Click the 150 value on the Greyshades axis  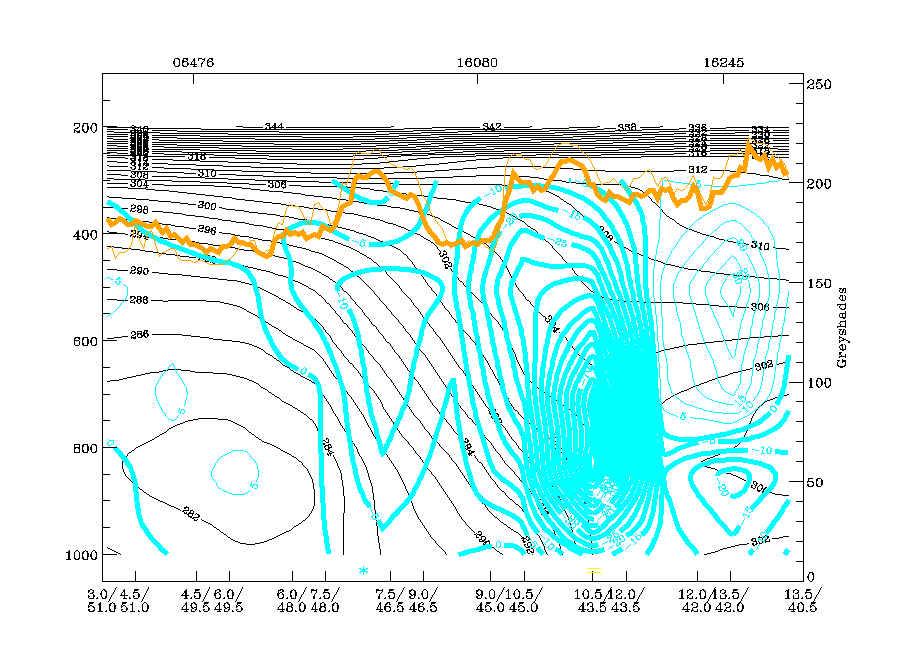pos(821,283)
